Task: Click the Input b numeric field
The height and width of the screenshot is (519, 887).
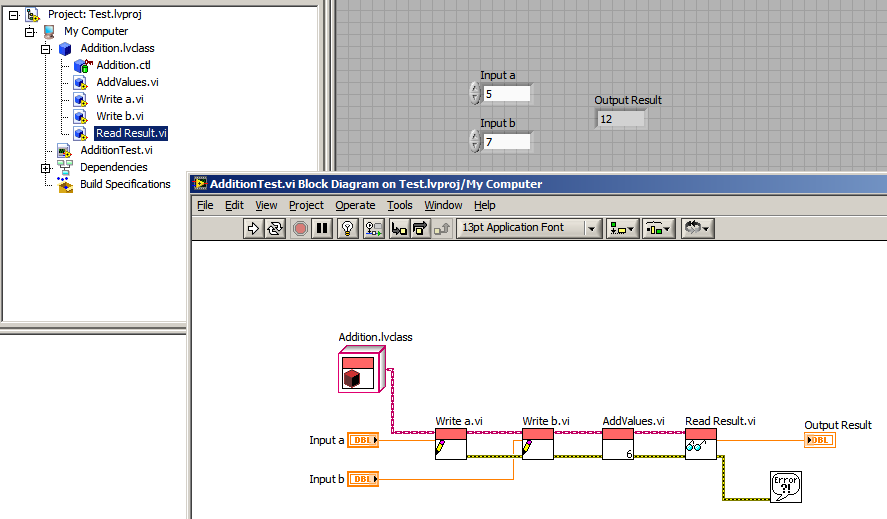Action: pyautogui.click(x=507, y=141)
